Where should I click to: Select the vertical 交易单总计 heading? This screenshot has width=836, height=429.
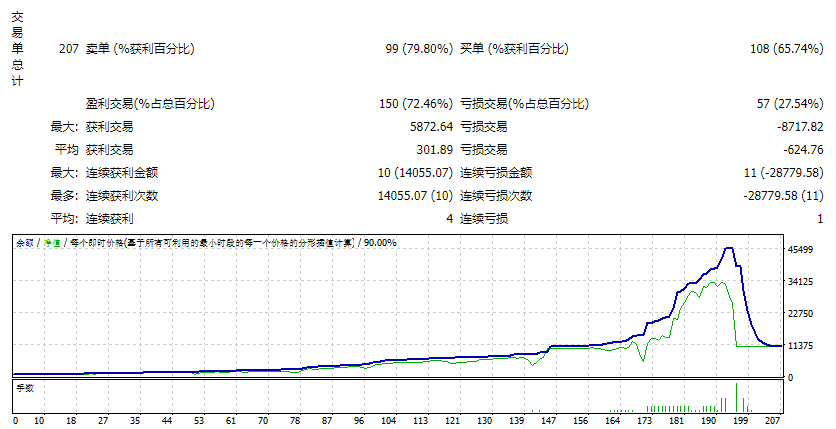(18, 49)
